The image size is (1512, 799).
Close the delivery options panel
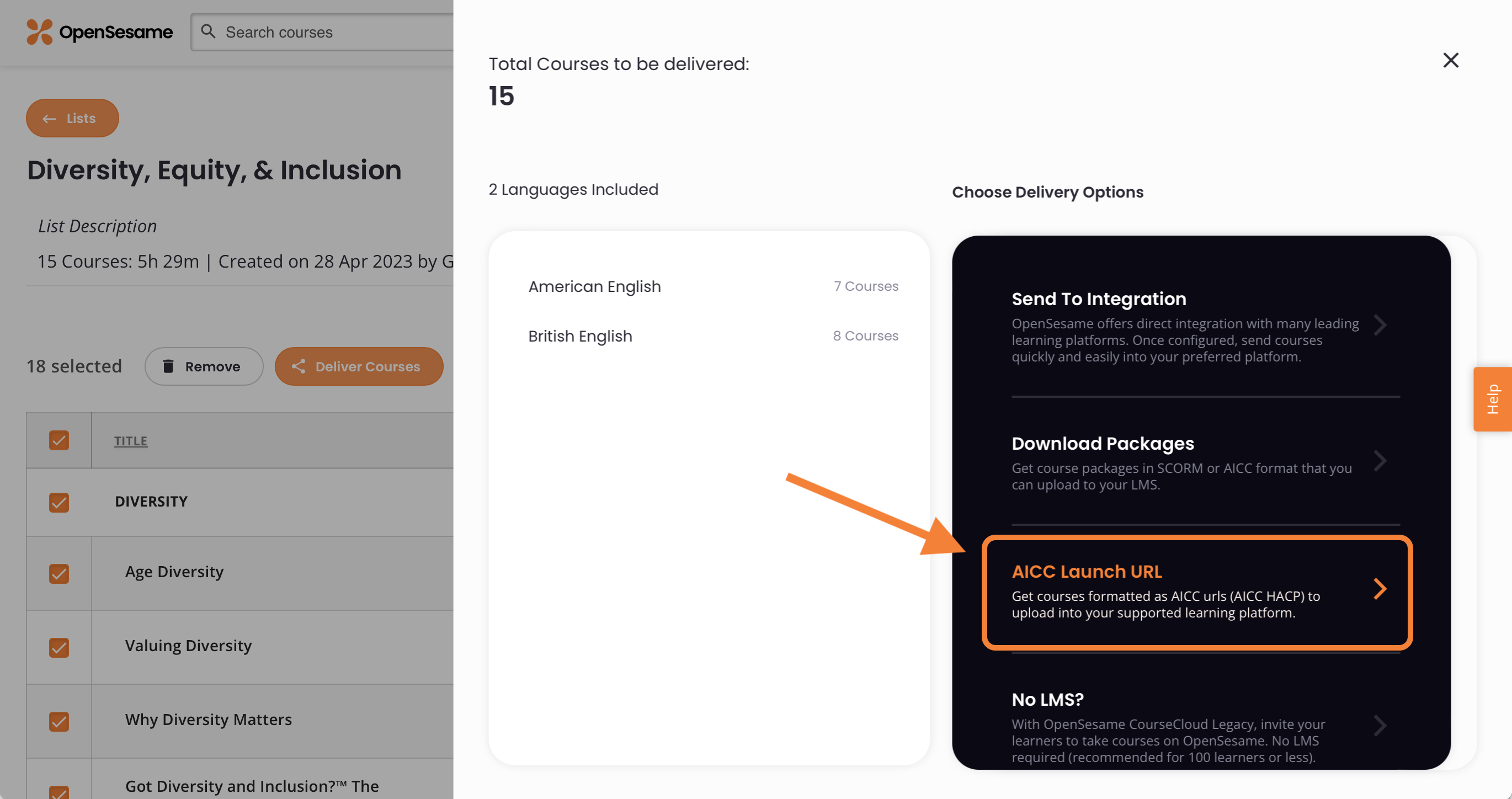click(1450, 60)
